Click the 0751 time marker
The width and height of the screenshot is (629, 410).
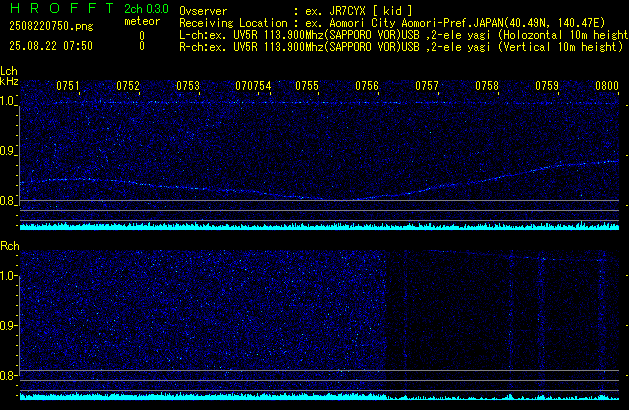pos(68,86)
